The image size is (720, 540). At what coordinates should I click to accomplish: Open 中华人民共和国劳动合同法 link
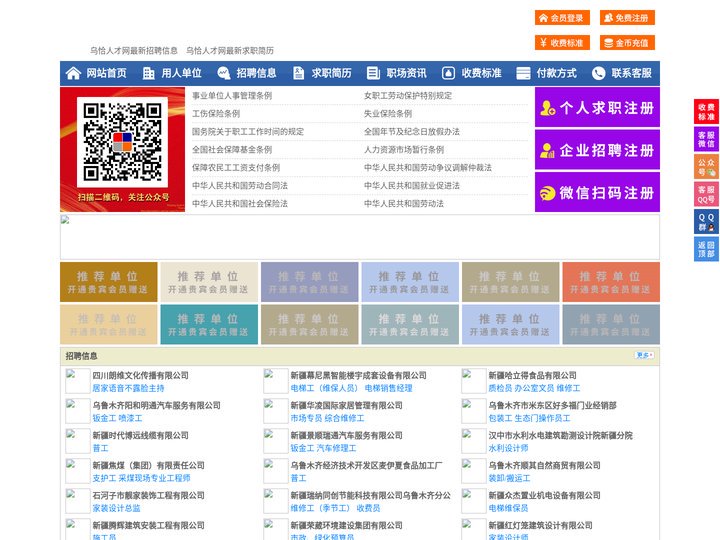pos(240,186)
